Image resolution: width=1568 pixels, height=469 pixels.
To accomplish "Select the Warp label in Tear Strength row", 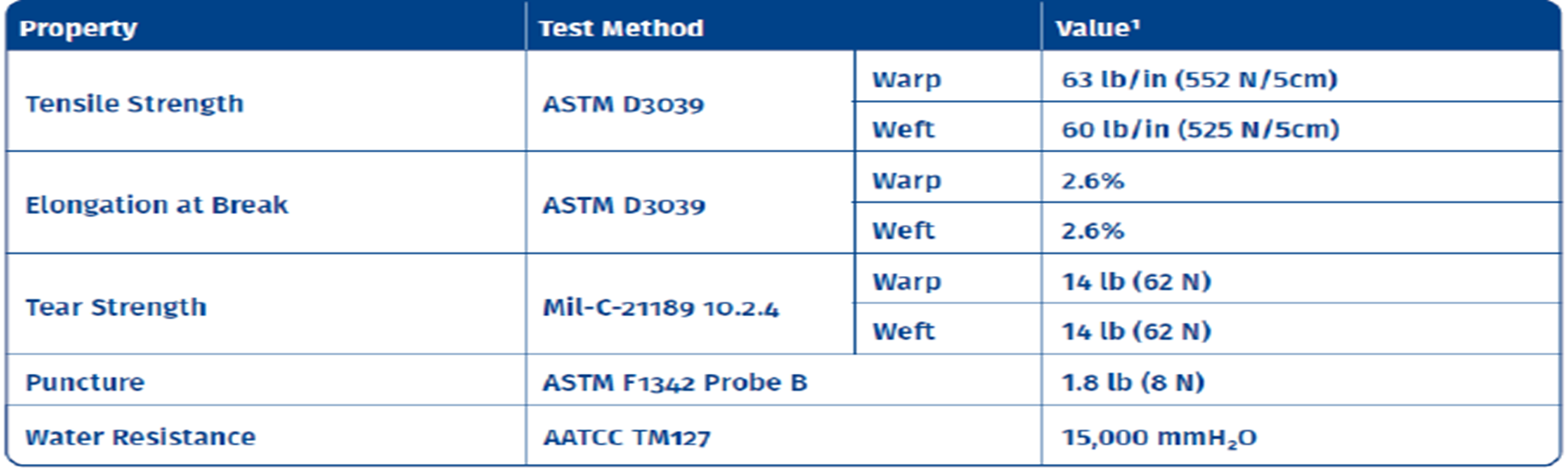I will 906,281.
